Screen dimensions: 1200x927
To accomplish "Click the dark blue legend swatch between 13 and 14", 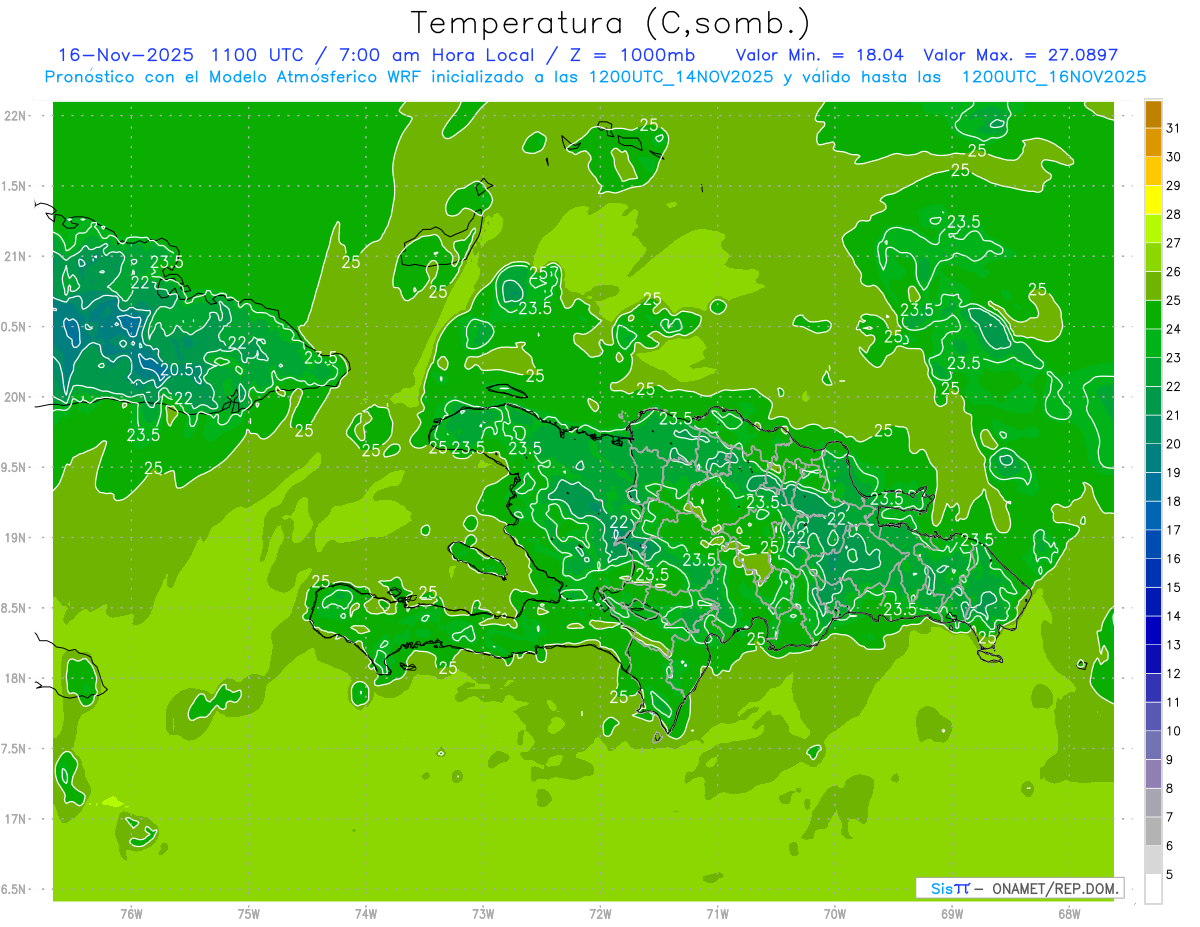I will click(x=1153, y=630).
